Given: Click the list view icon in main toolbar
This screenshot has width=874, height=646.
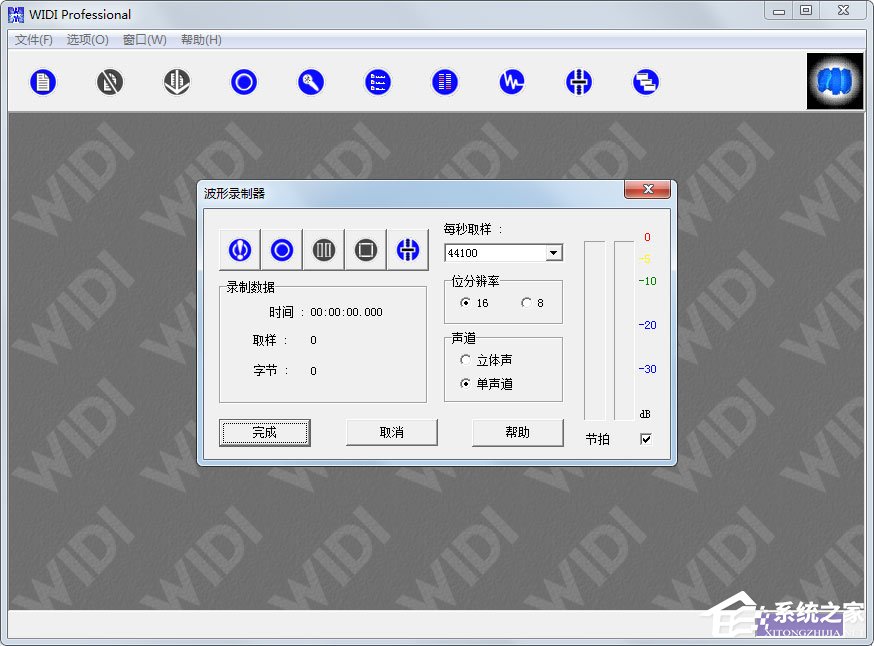Looking at the screenshot, I should [x=378, y=82].
